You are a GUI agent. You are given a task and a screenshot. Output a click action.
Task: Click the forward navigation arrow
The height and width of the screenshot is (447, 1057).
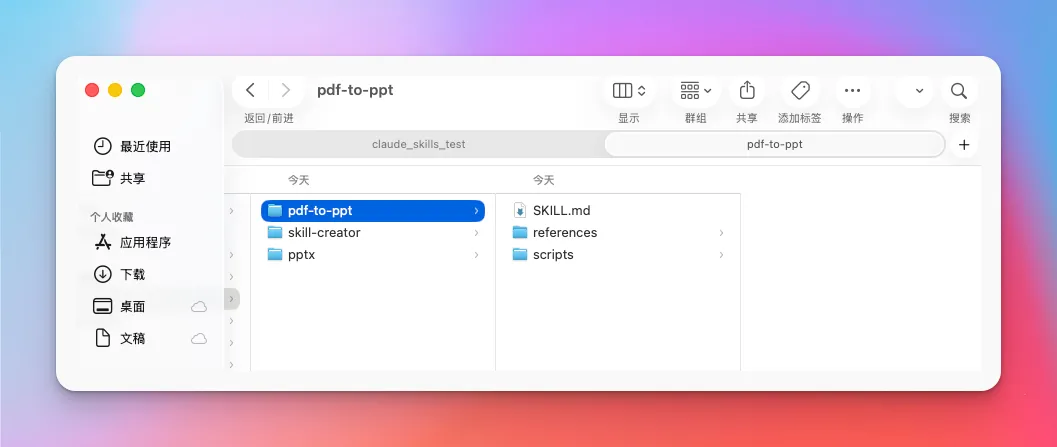pos(286,91)
